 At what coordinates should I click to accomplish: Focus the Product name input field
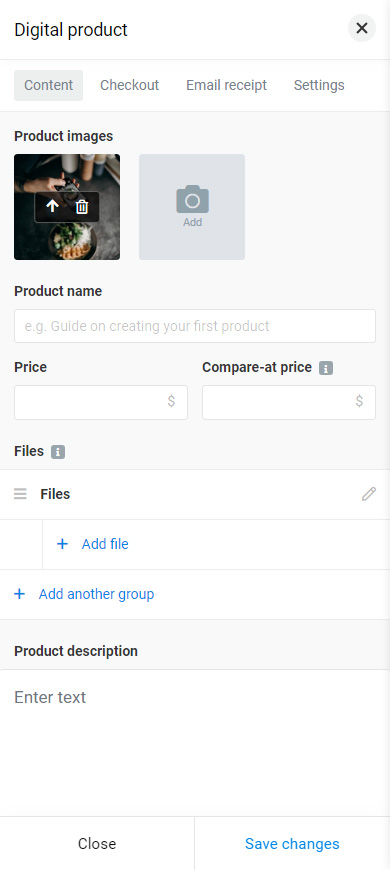[x=195, y=326]
